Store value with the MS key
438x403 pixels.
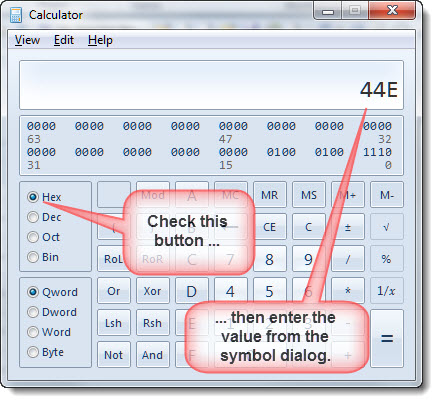pos(309,195)
